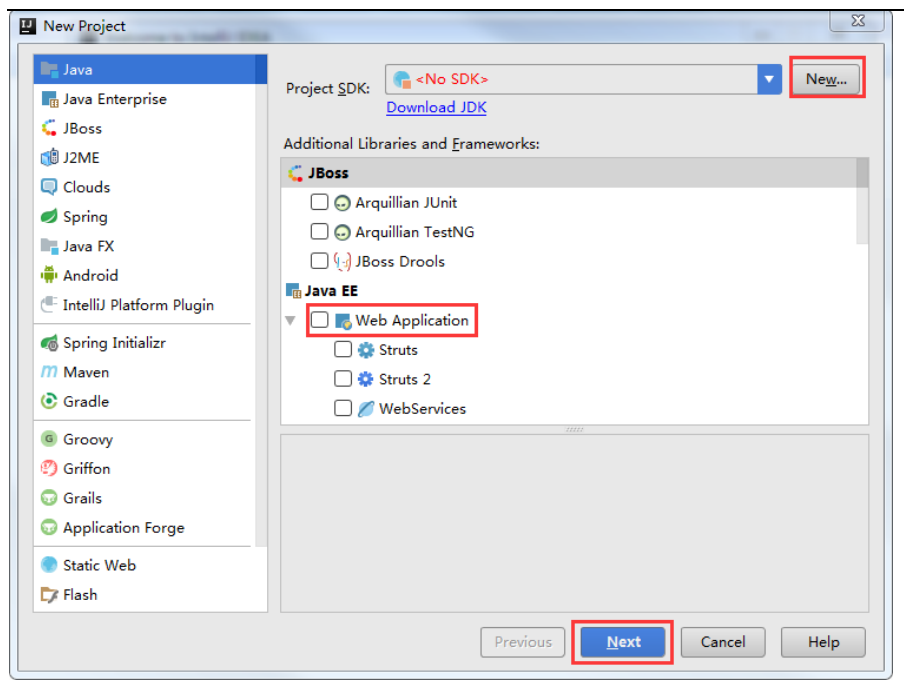This screenshot has height=683, width=904.
Task: Click the Help button
Action: [823, 642]
